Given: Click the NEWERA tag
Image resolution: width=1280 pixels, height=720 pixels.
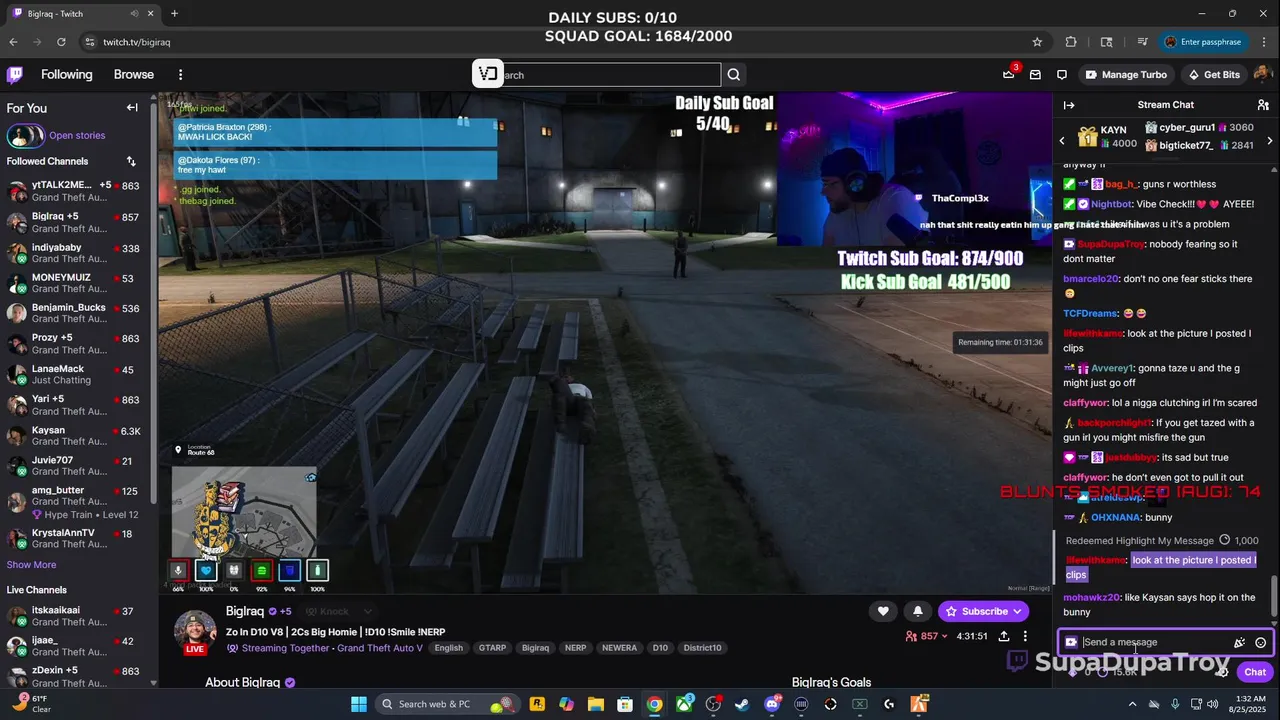Looking at the screenshot, I should click(x=619, y=648).
